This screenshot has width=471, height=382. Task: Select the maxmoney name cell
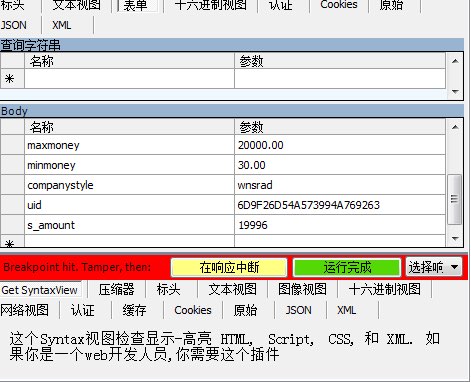129,145
